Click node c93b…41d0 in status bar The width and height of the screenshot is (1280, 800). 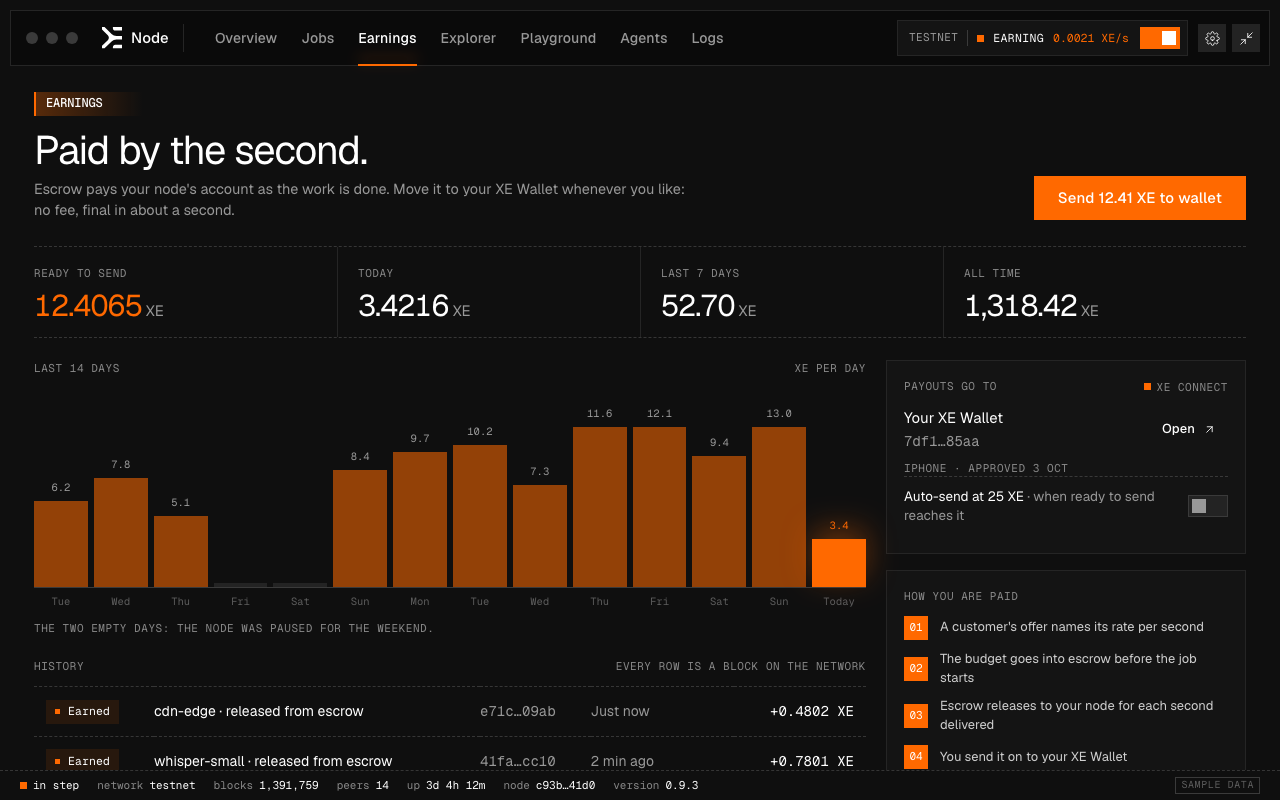pyautogui.click(x=549, y=785)
